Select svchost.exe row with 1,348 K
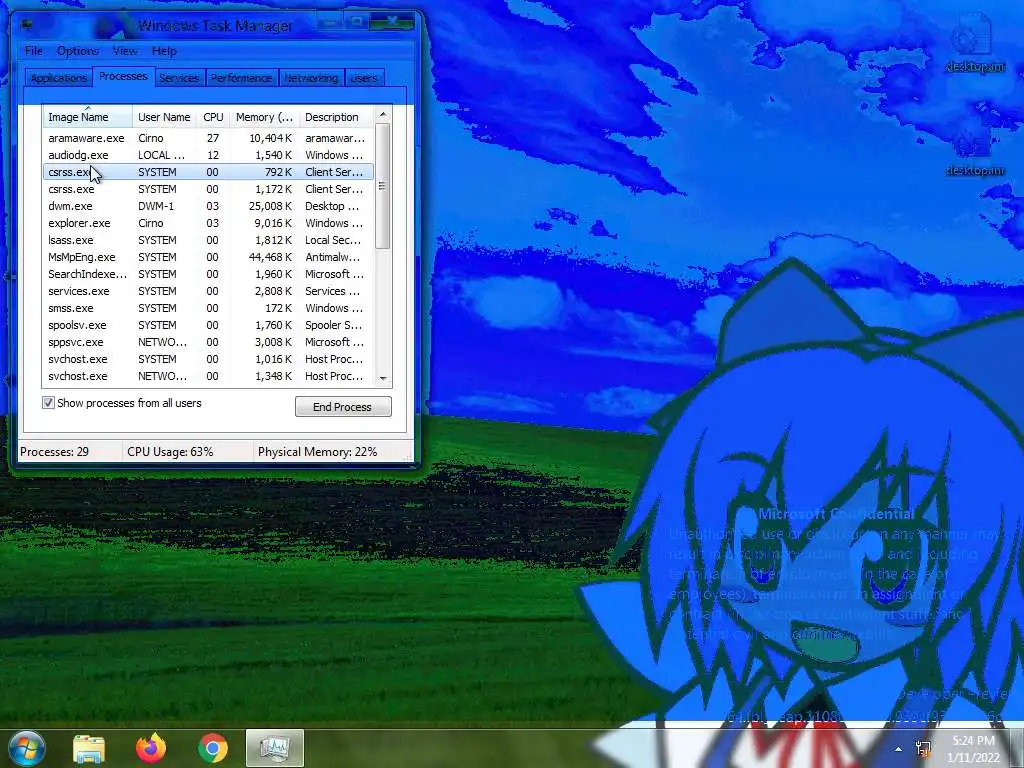Screen dimensions: 1024x768 click(x=208, y=376)
